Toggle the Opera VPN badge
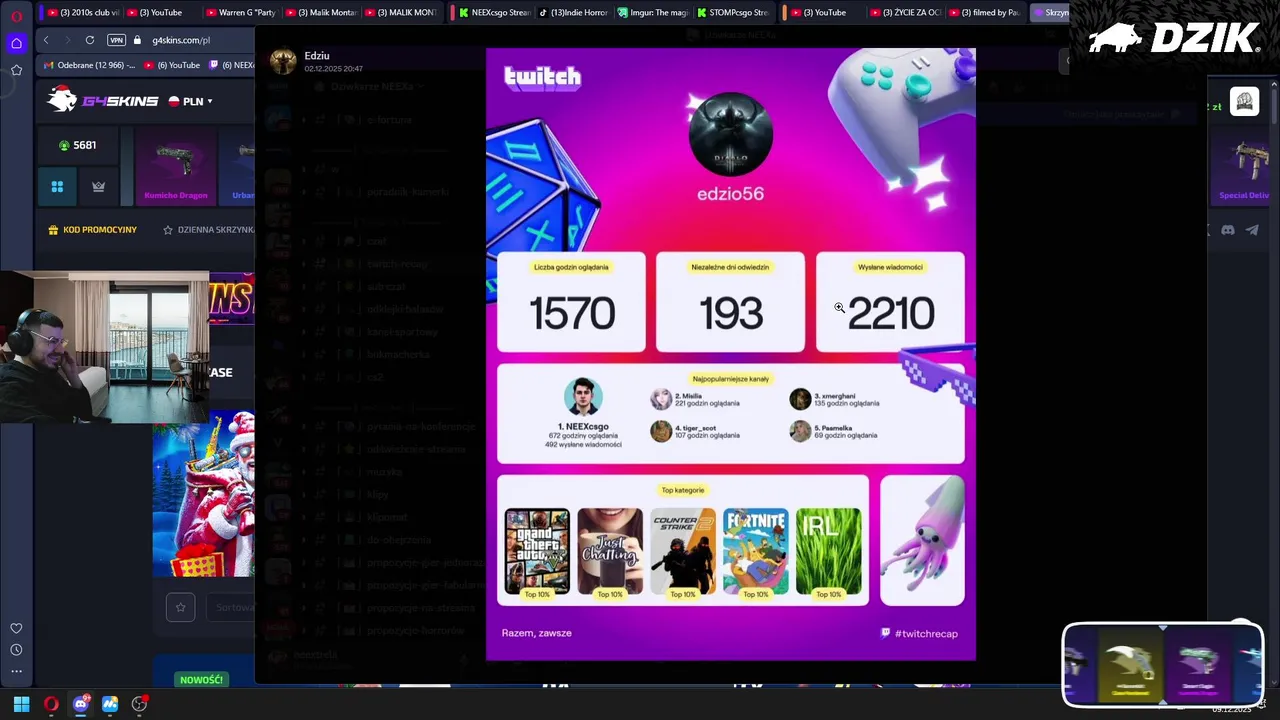 point(116,40)
